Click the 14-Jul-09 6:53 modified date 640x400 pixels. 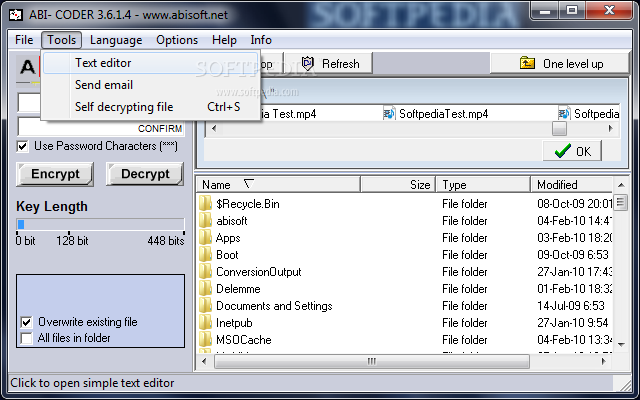pyautogui.click(x=571, y=306)
